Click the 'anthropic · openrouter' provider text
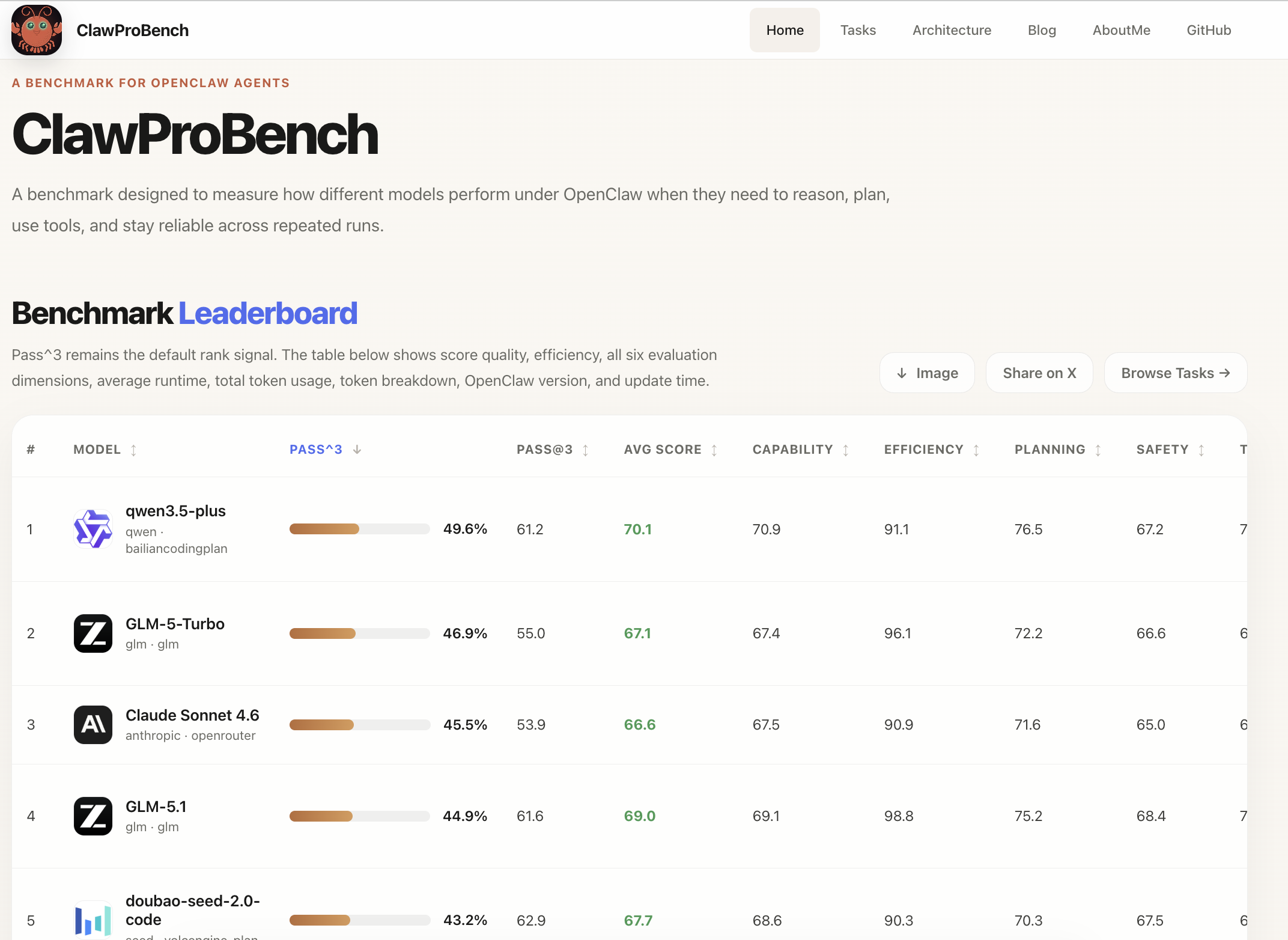The image size is (1288, 940). point(190,736)
